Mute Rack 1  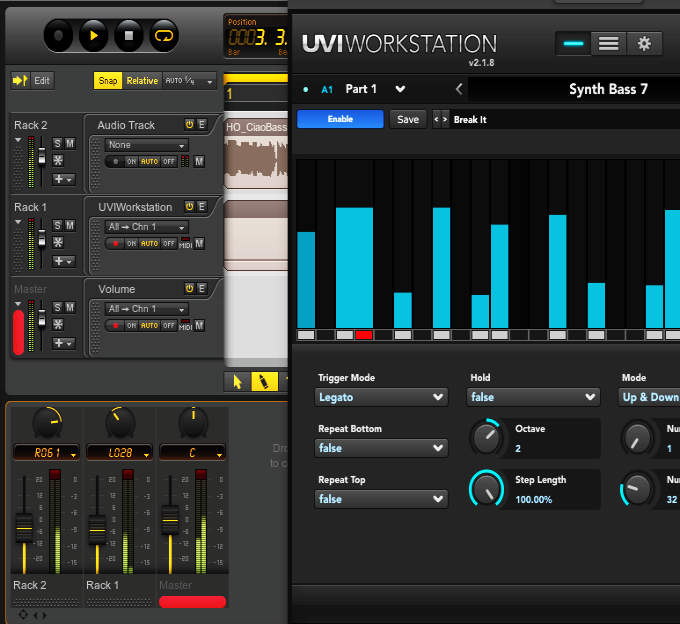tap(69, 225)
